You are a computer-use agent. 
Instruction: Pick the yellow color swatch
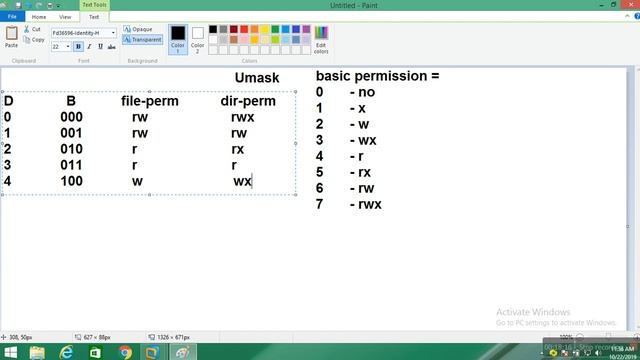pos(265,29)
